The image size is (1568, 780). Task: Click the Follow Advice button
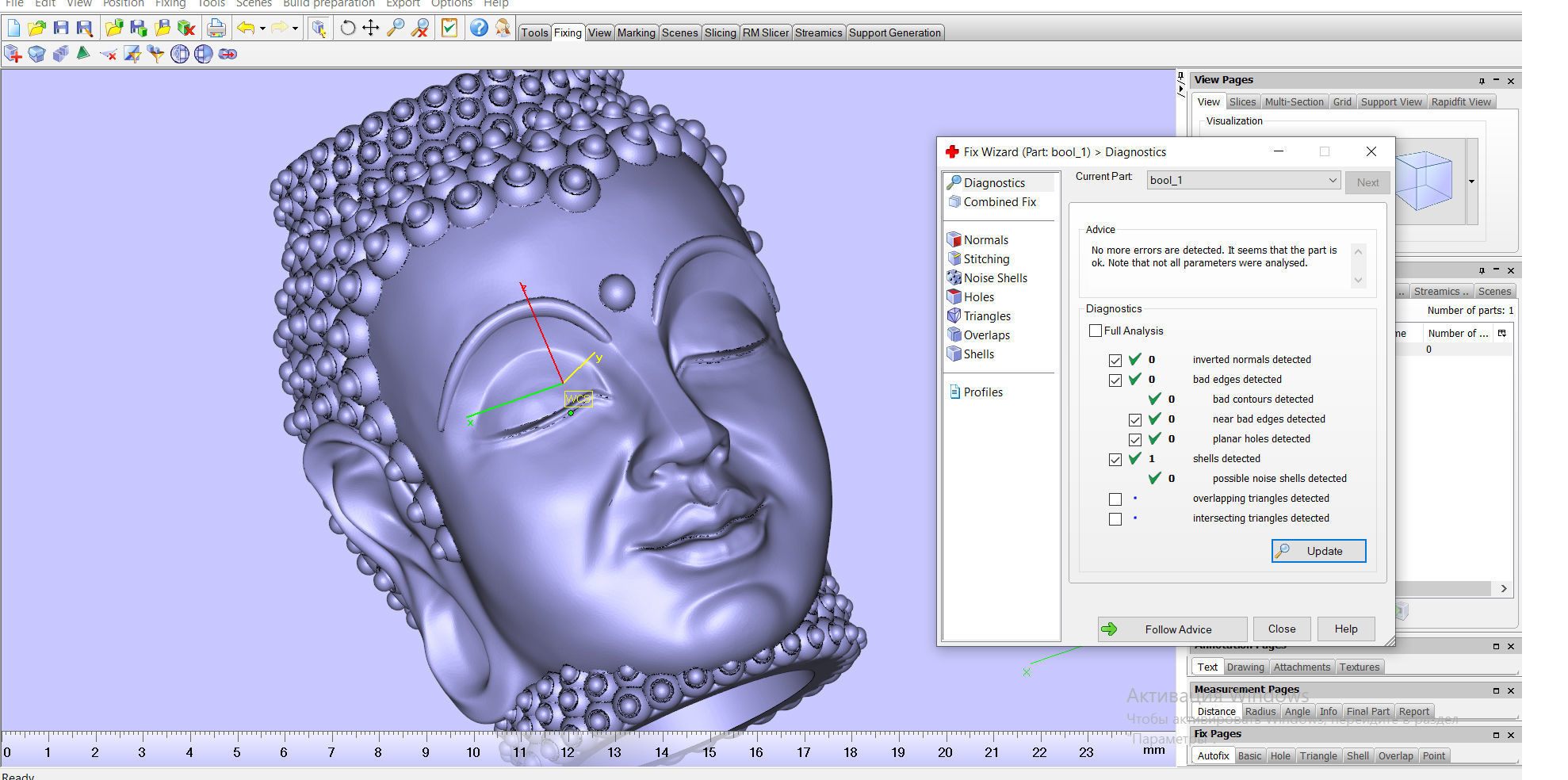coord(1172,629)
